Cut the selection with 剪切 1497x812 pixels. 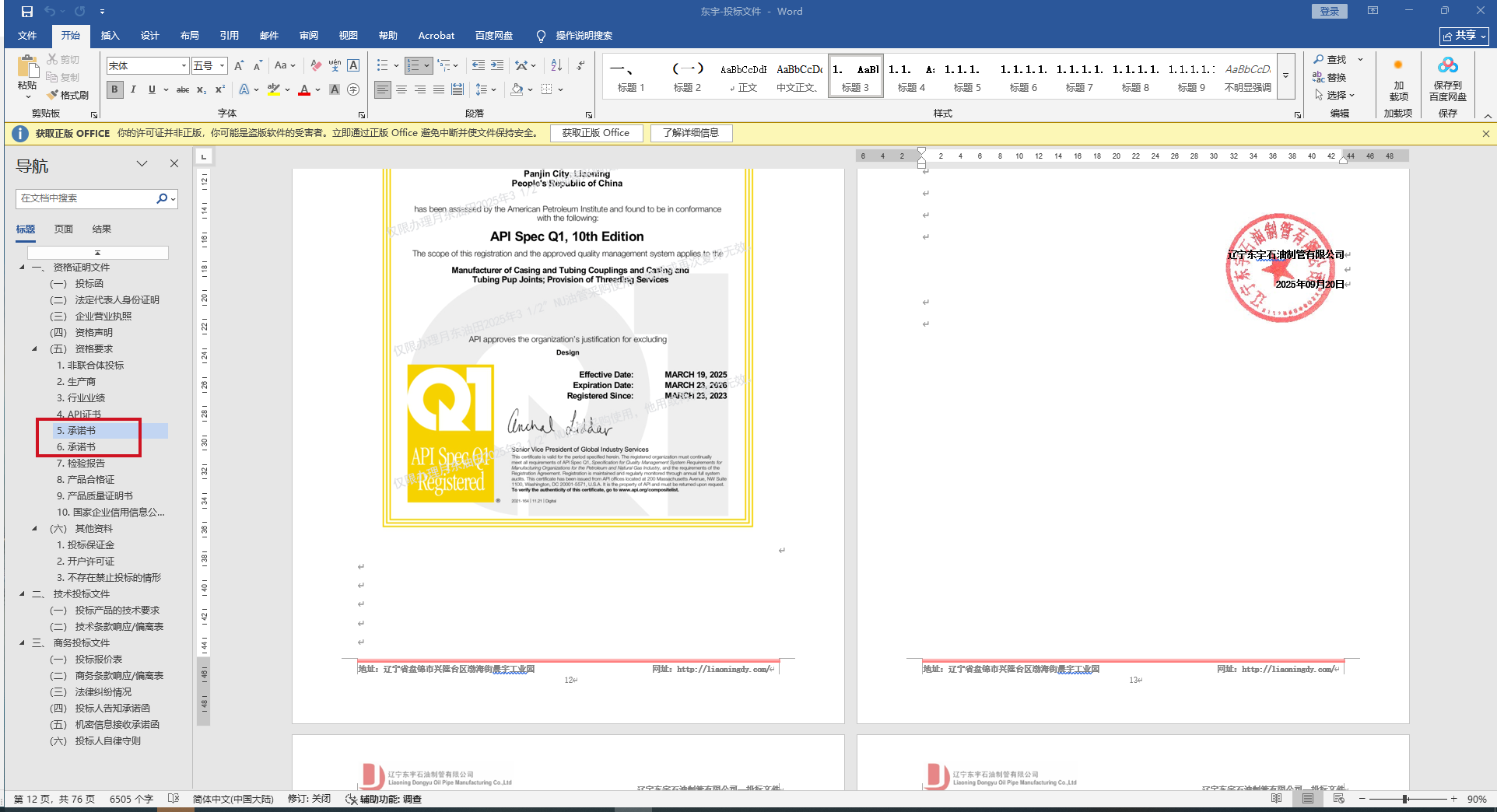63,59
